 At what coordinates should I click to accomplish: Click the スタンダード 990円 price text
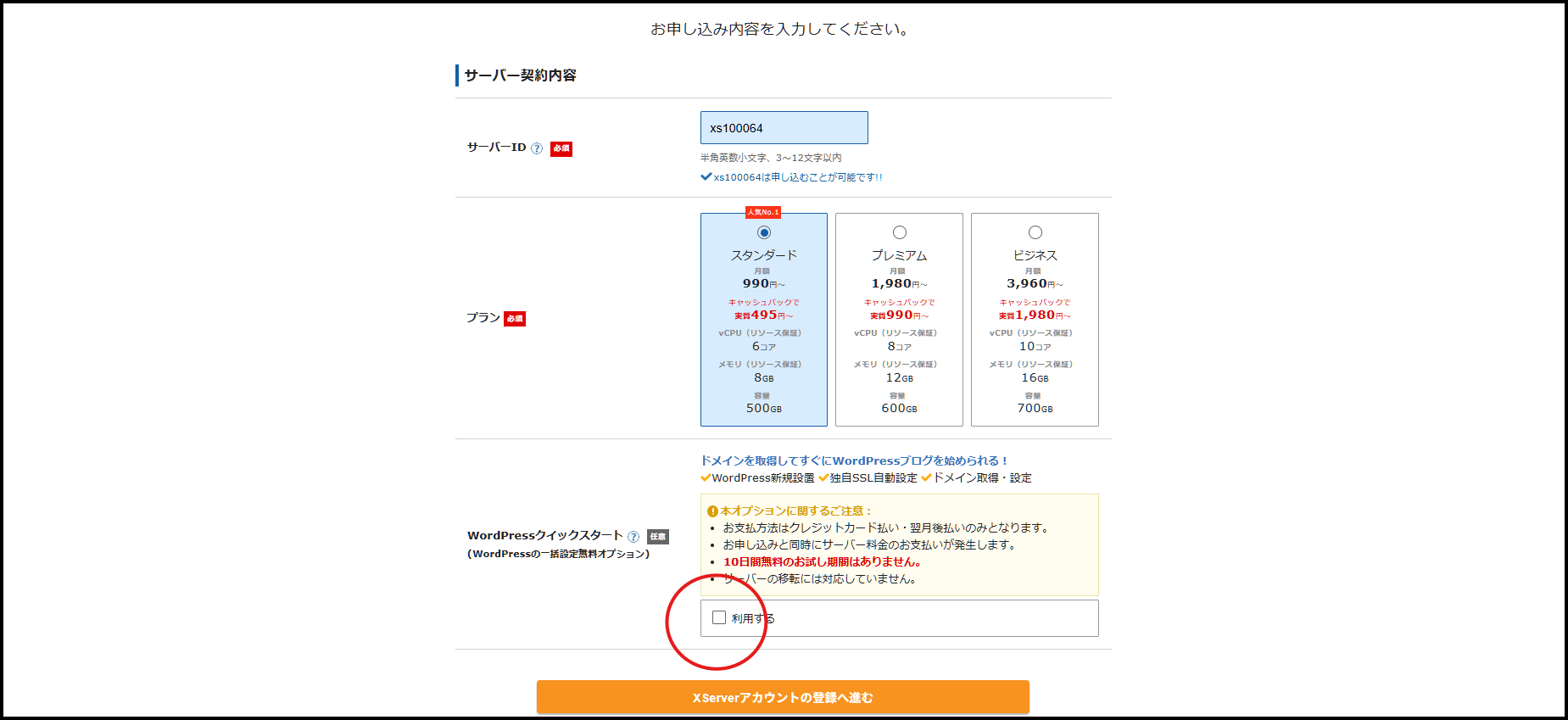[x=764, y=284]
